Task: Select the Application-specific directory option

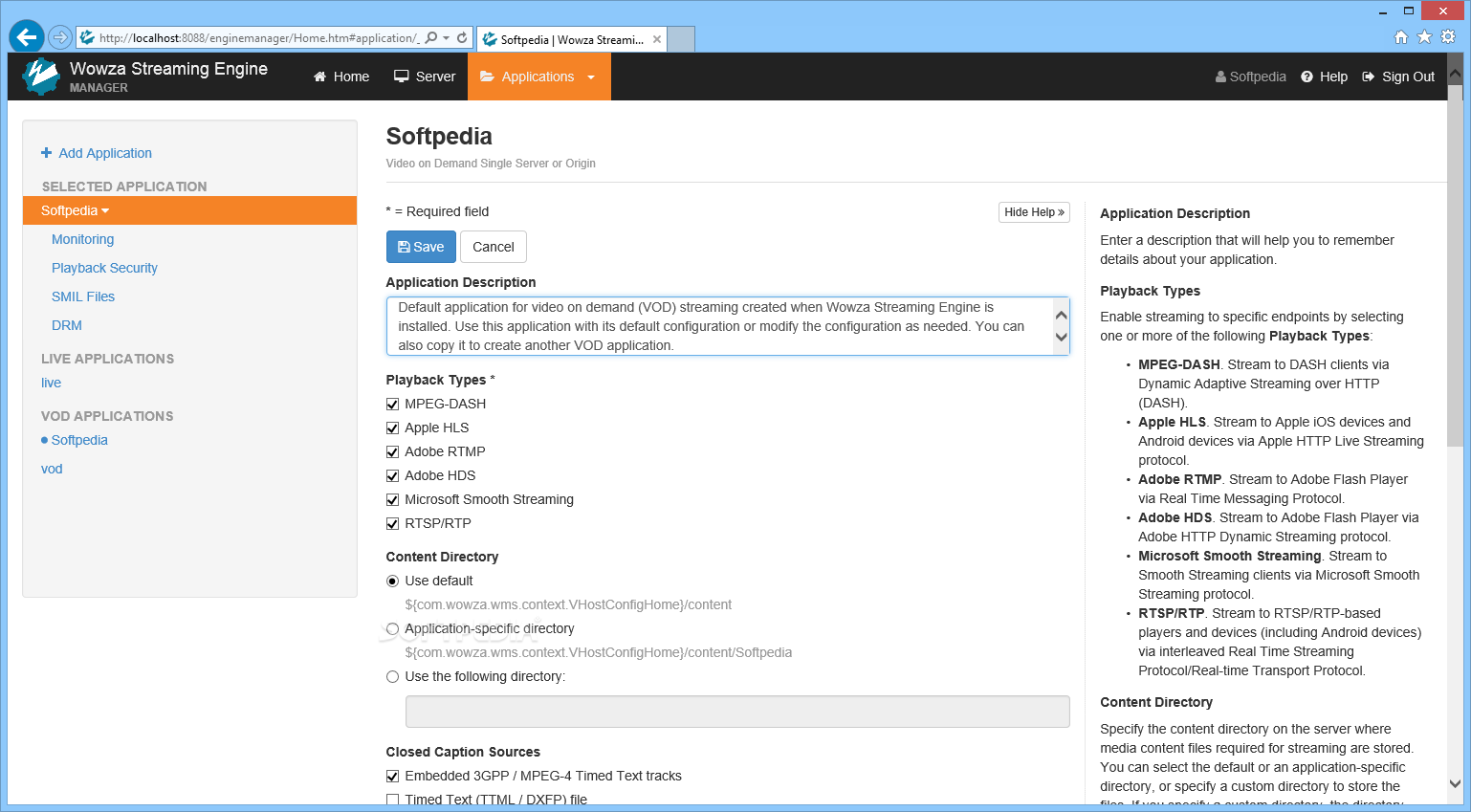Action: [x=392, y=628]
